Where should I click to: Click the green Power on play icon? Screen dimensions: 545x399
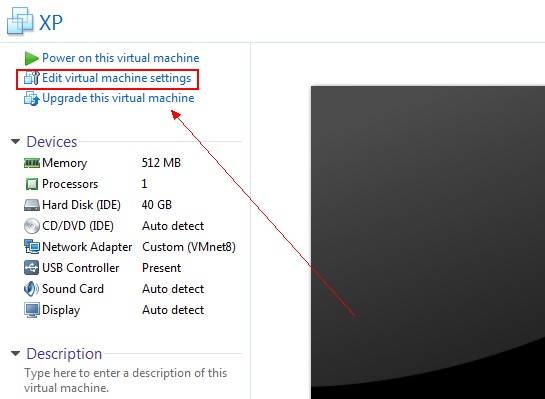pos(31,58)
